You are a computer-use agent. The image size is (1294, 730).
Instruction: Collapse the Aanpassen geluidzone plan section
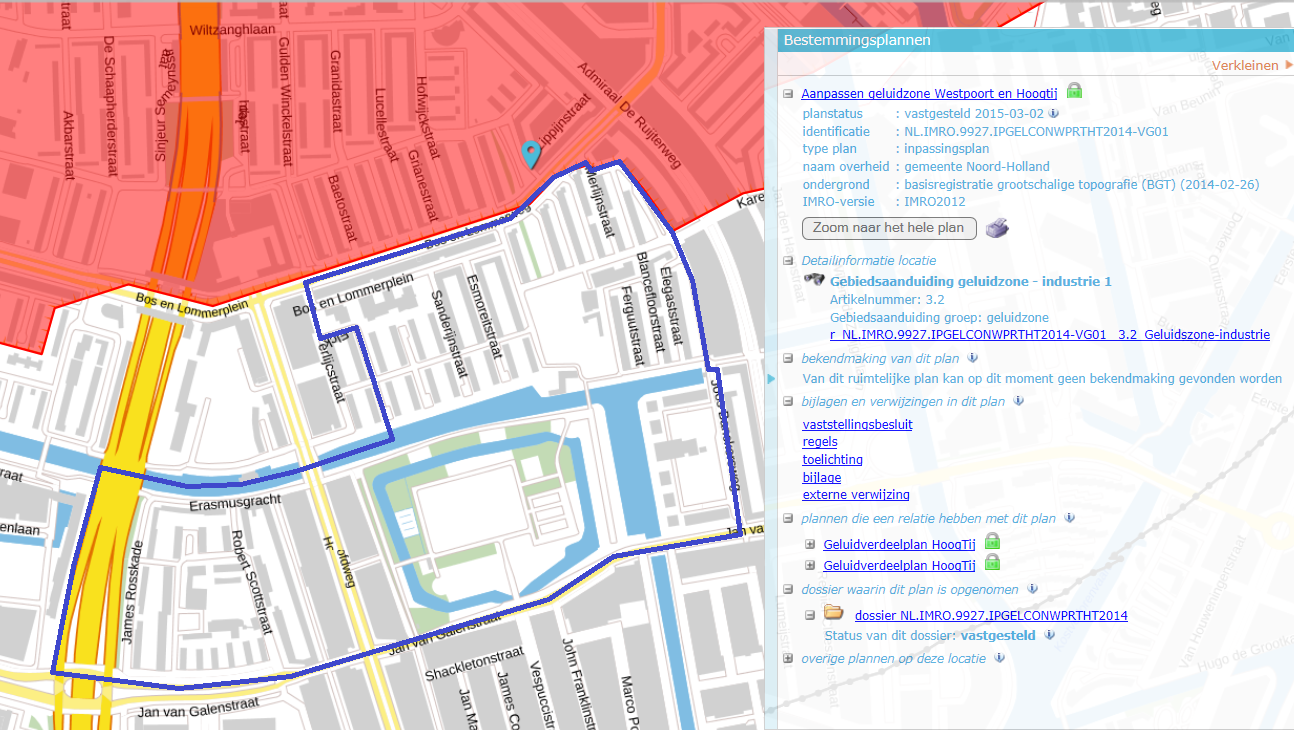click(x=789, y=93)
